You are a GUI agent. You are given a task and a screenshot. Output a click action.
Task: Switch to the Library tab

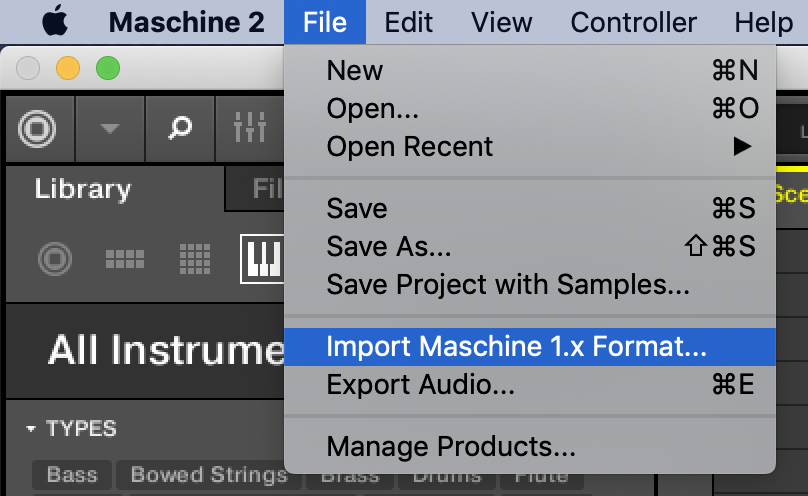pyautogui.click(x=83, y=189)
